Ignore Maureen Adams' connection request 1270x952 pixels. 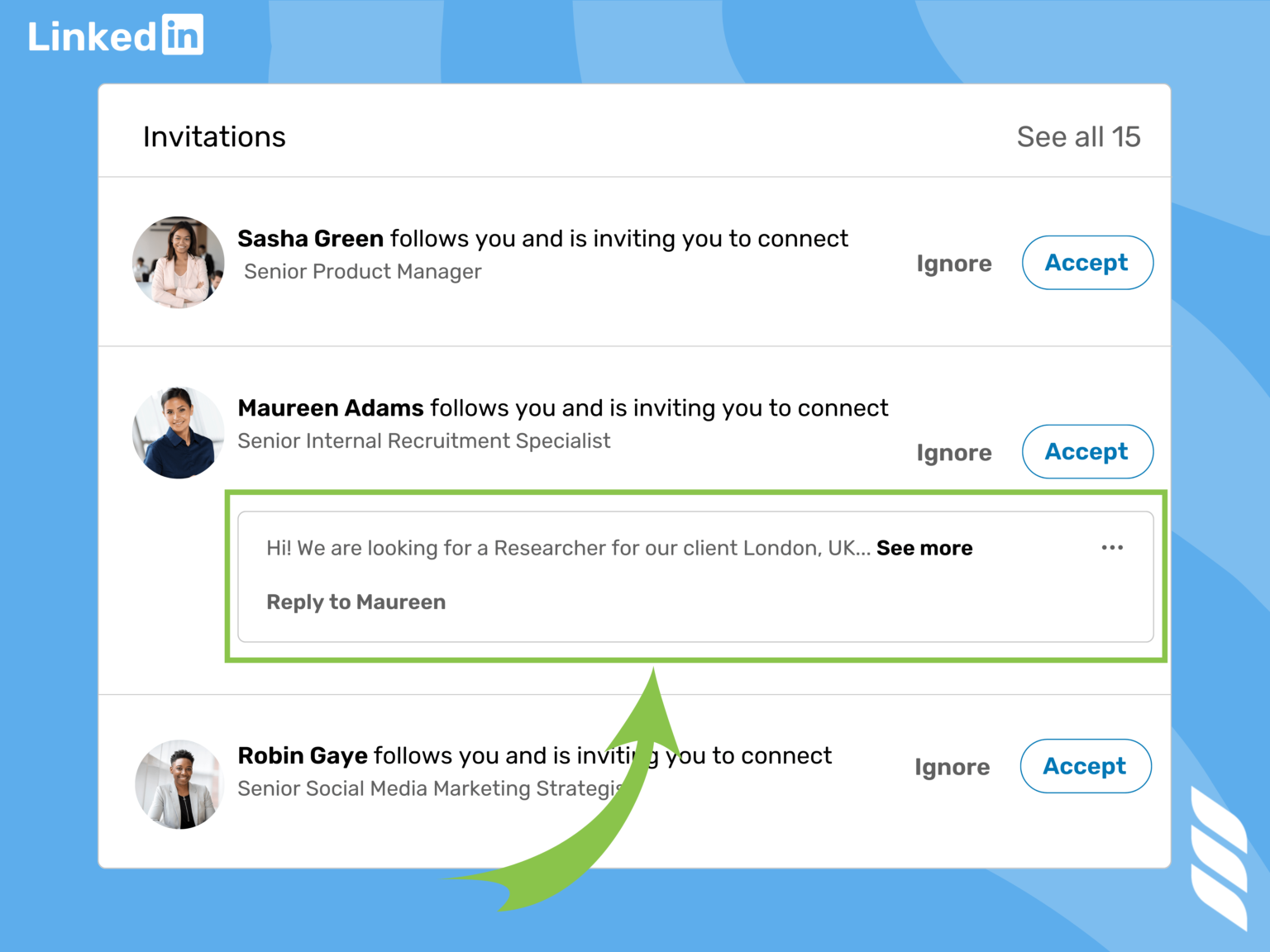[953, 452]
